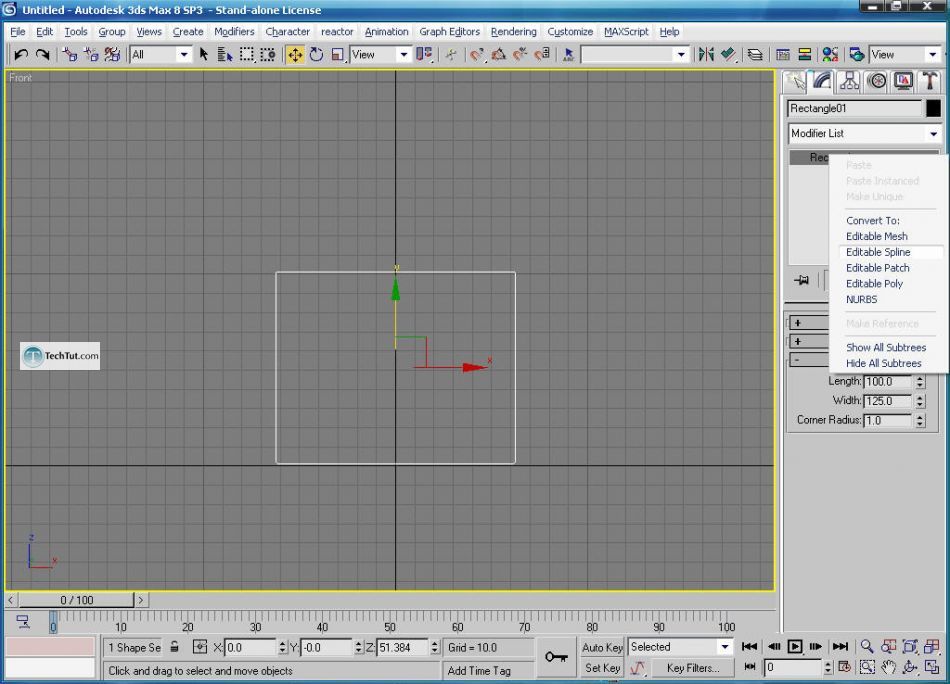The height and width of the screenshot is (684, 950).
Task: Switch to the Utilities hammer tab
Action: [x=930, y=82]
